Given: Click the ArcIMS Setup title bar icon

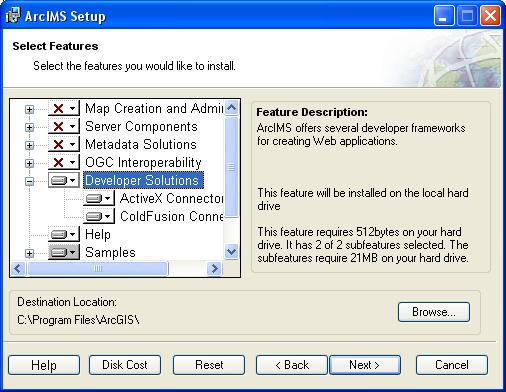Looking at the screenshot, I should coord(13,16).
